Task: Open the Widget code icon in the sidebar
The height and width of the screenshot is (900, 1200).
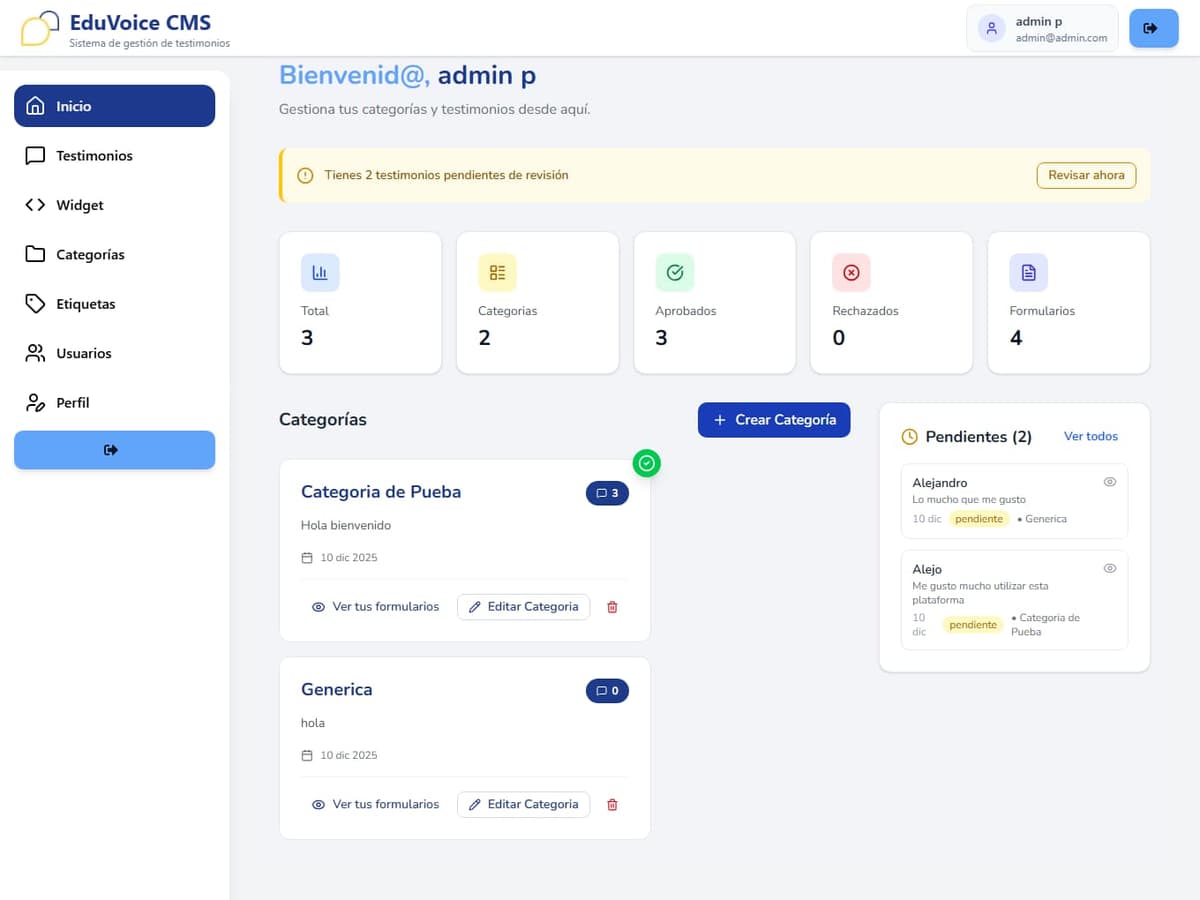Action: [x=35, y=205]
